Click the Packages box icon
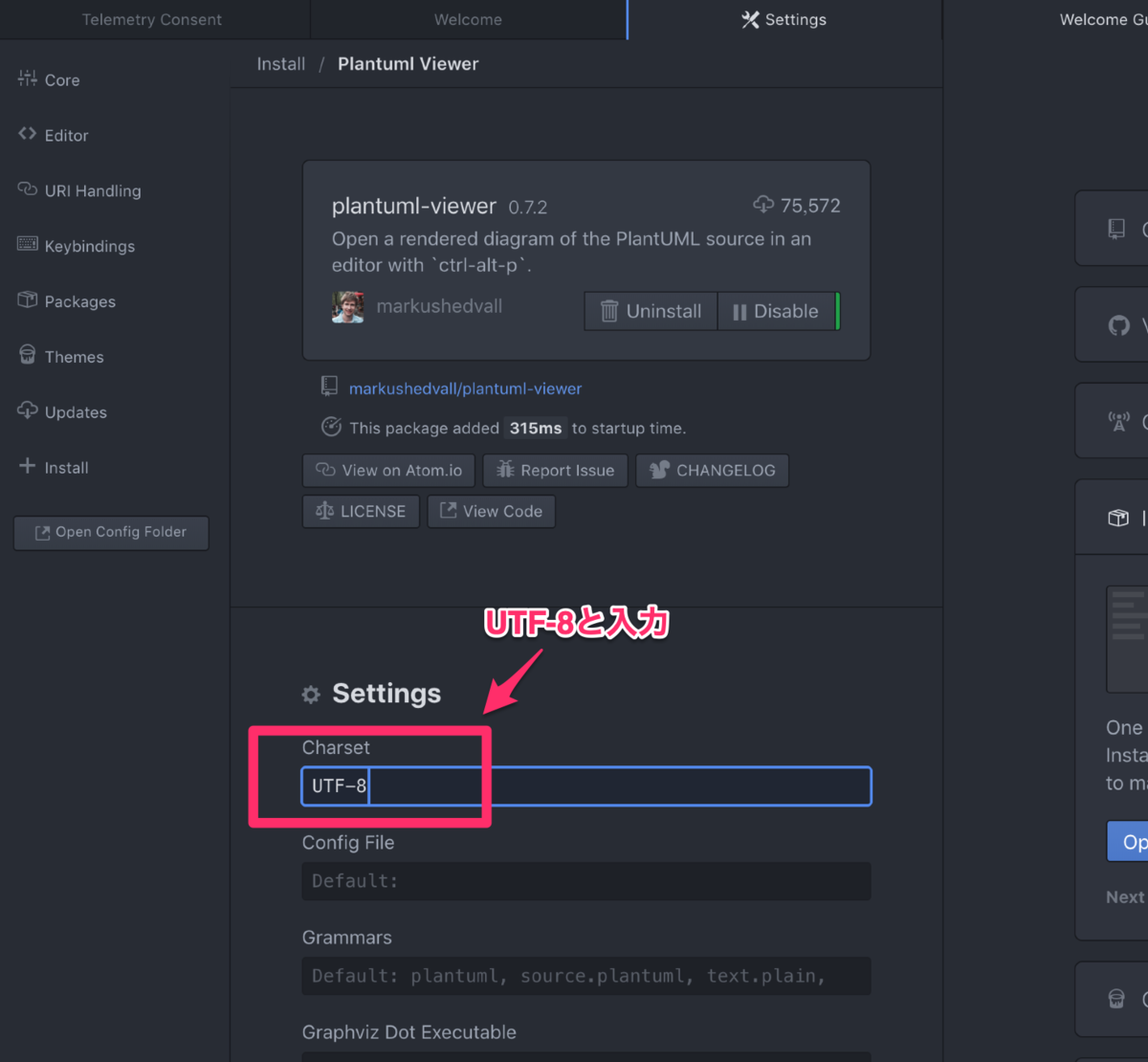1148x1062 pixels. click(27, 300)
